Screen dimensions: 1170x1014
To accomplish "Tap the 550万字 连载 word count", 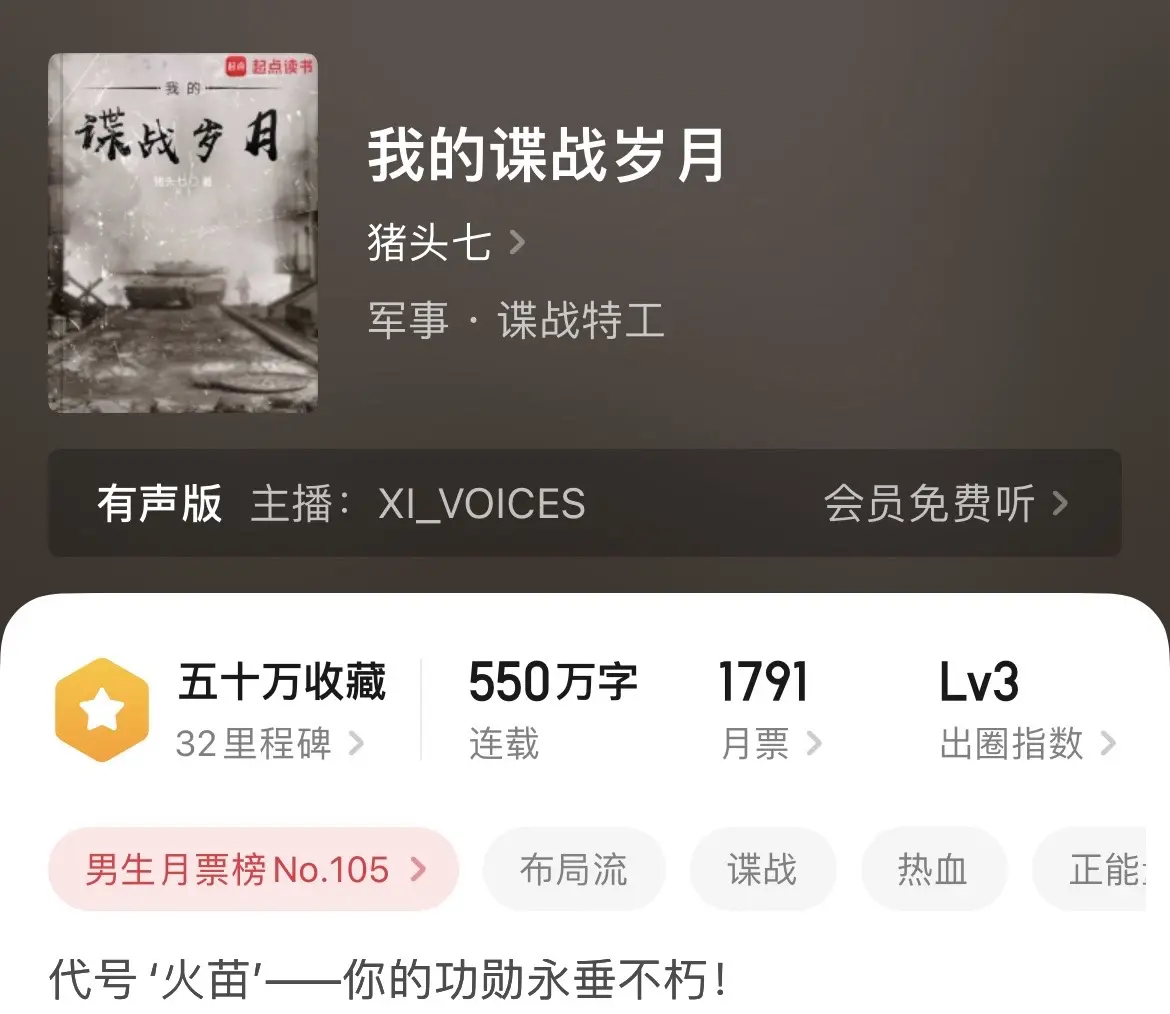I will pyautogui.click(x=553, y=709).
